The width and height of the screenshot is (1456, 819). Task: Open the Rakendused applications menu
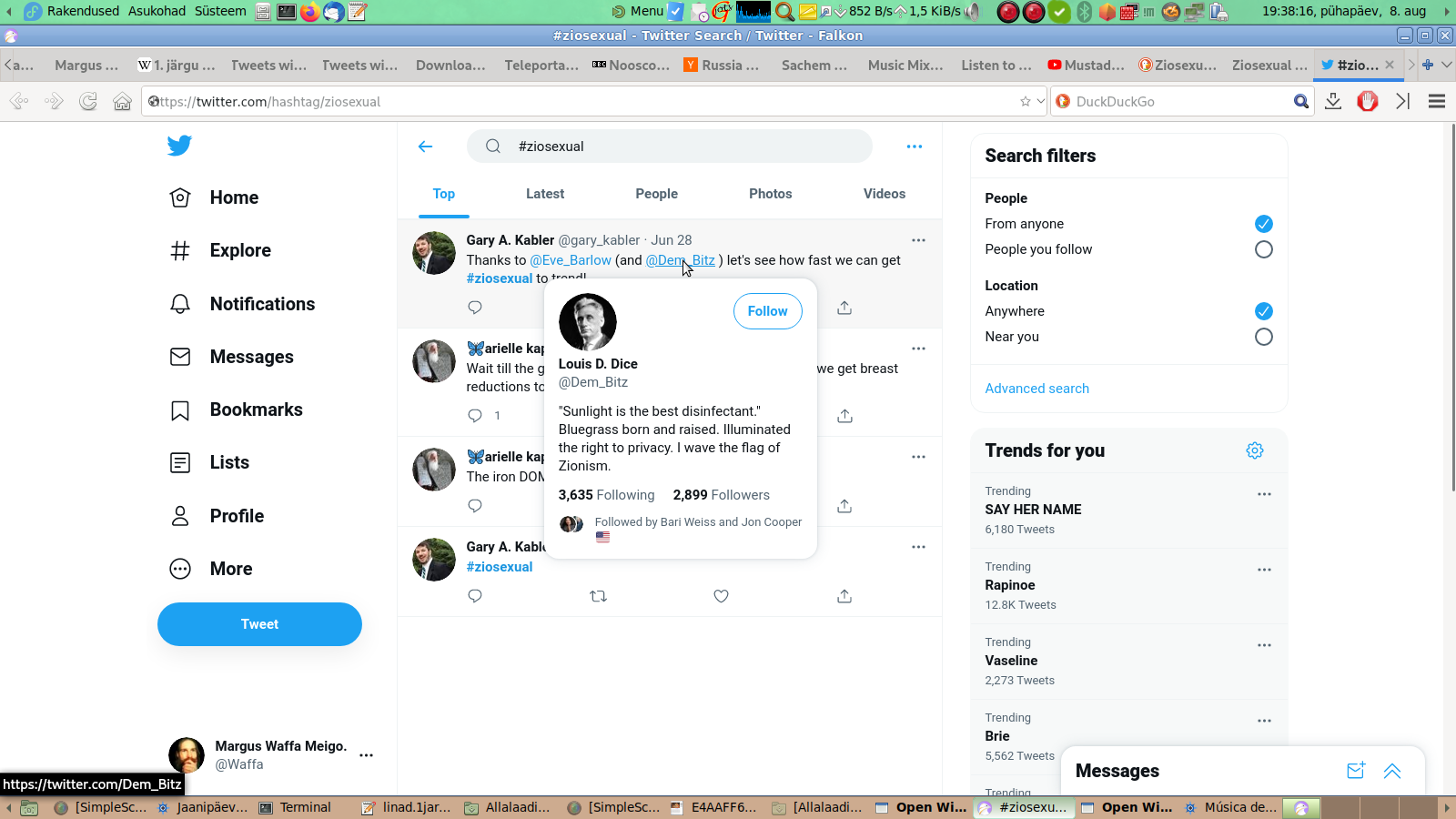click(83, 11)
